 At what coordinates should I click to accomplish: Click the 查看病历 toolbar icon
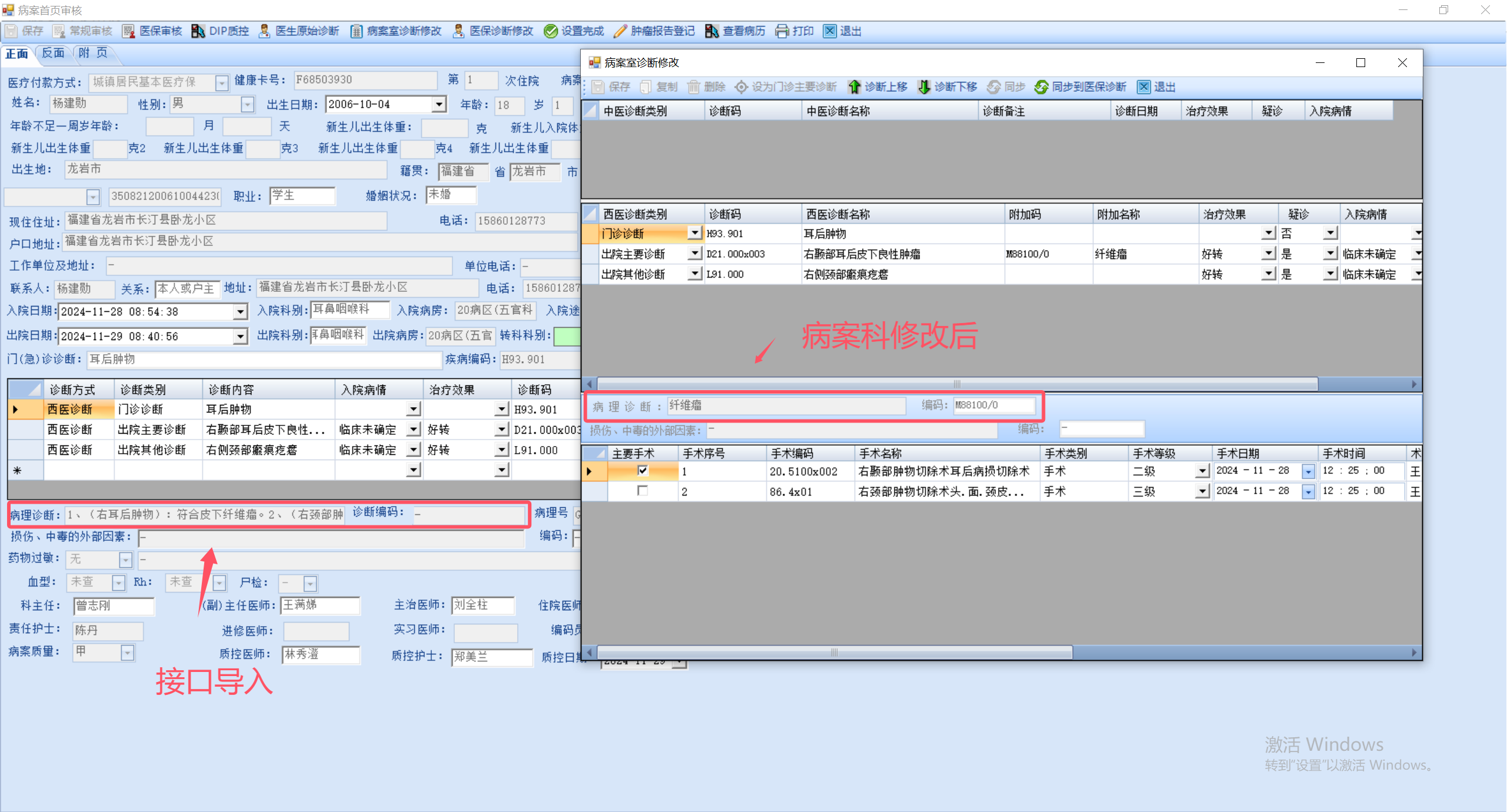click(711, 31)
